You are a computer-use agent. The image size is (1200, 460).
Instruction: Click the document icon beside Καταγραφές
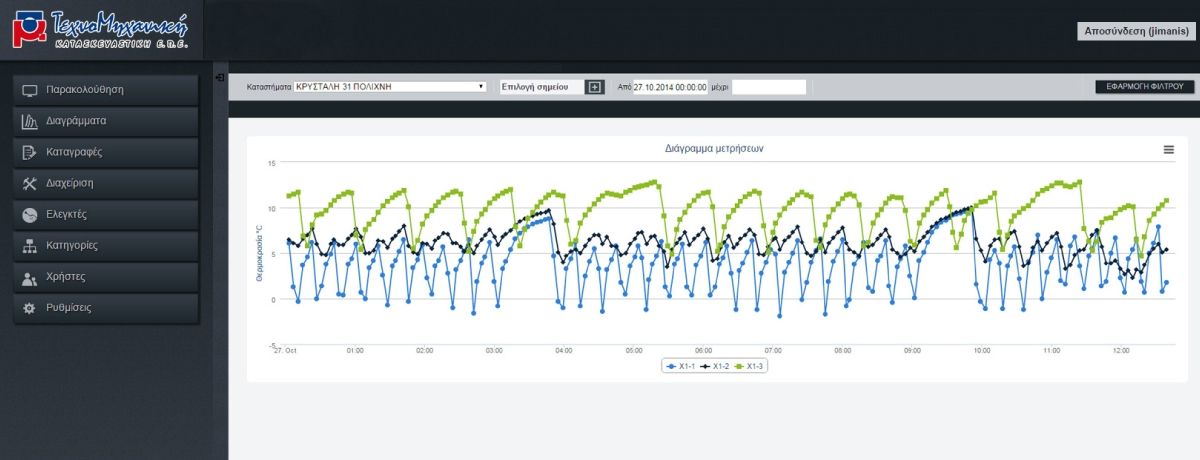pyautogui.click(x=29, y=152)
